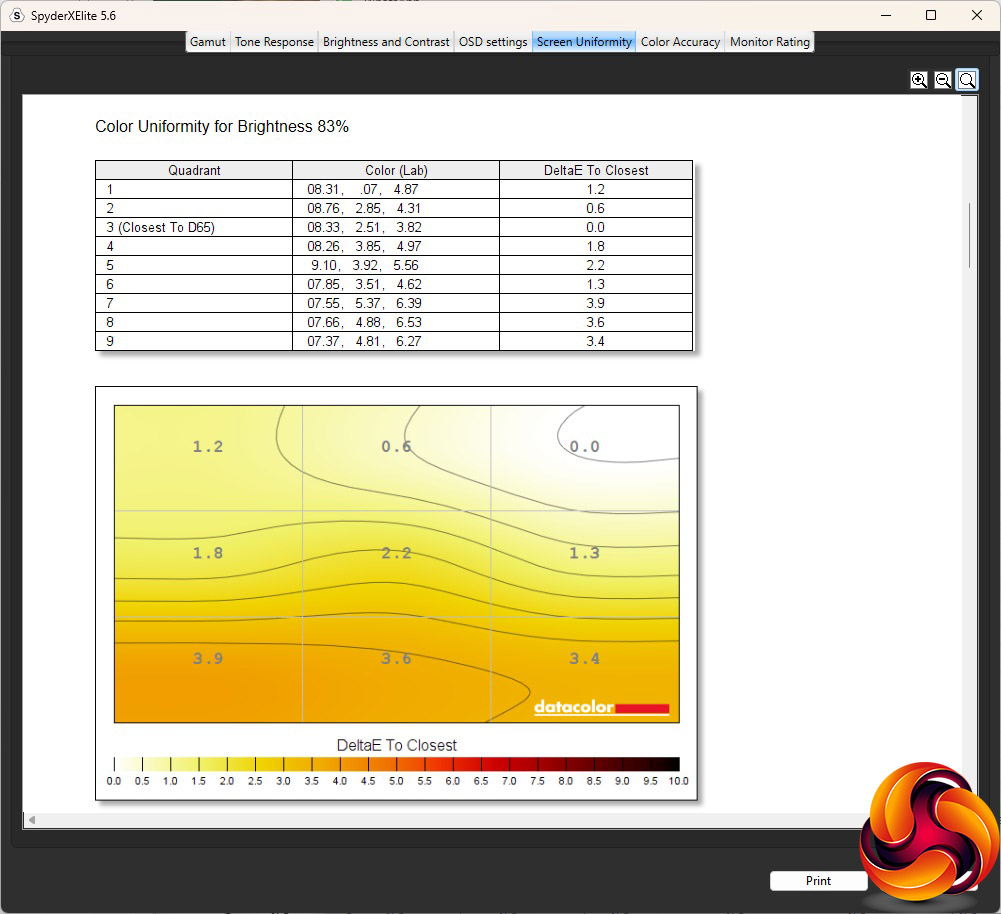Open the SpyderXElite app icon menu
Image resolution: width=1001 pixels, height=914 pixels.
tap(17, 15)
